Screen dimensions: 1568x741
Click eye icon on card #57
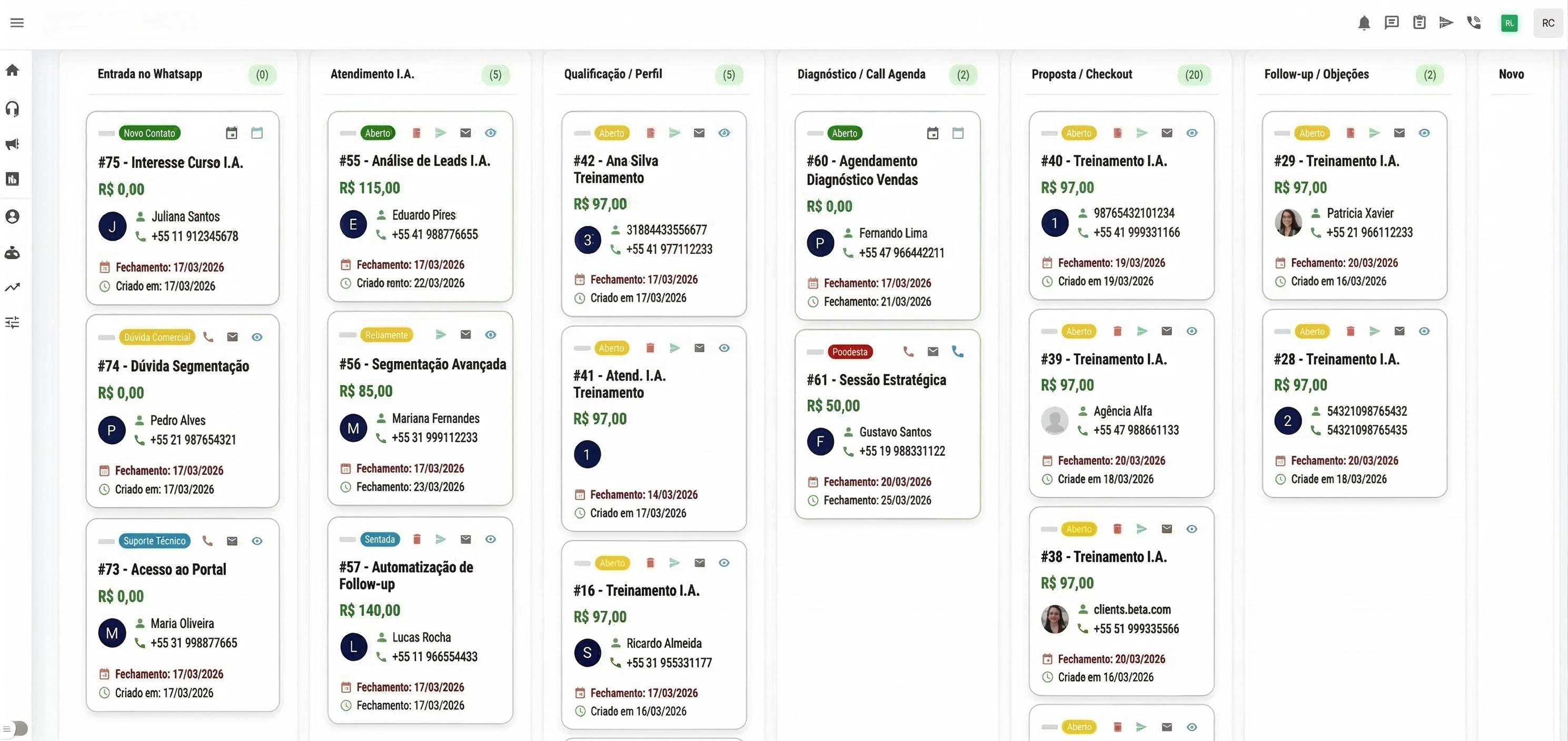click(491, 539)
